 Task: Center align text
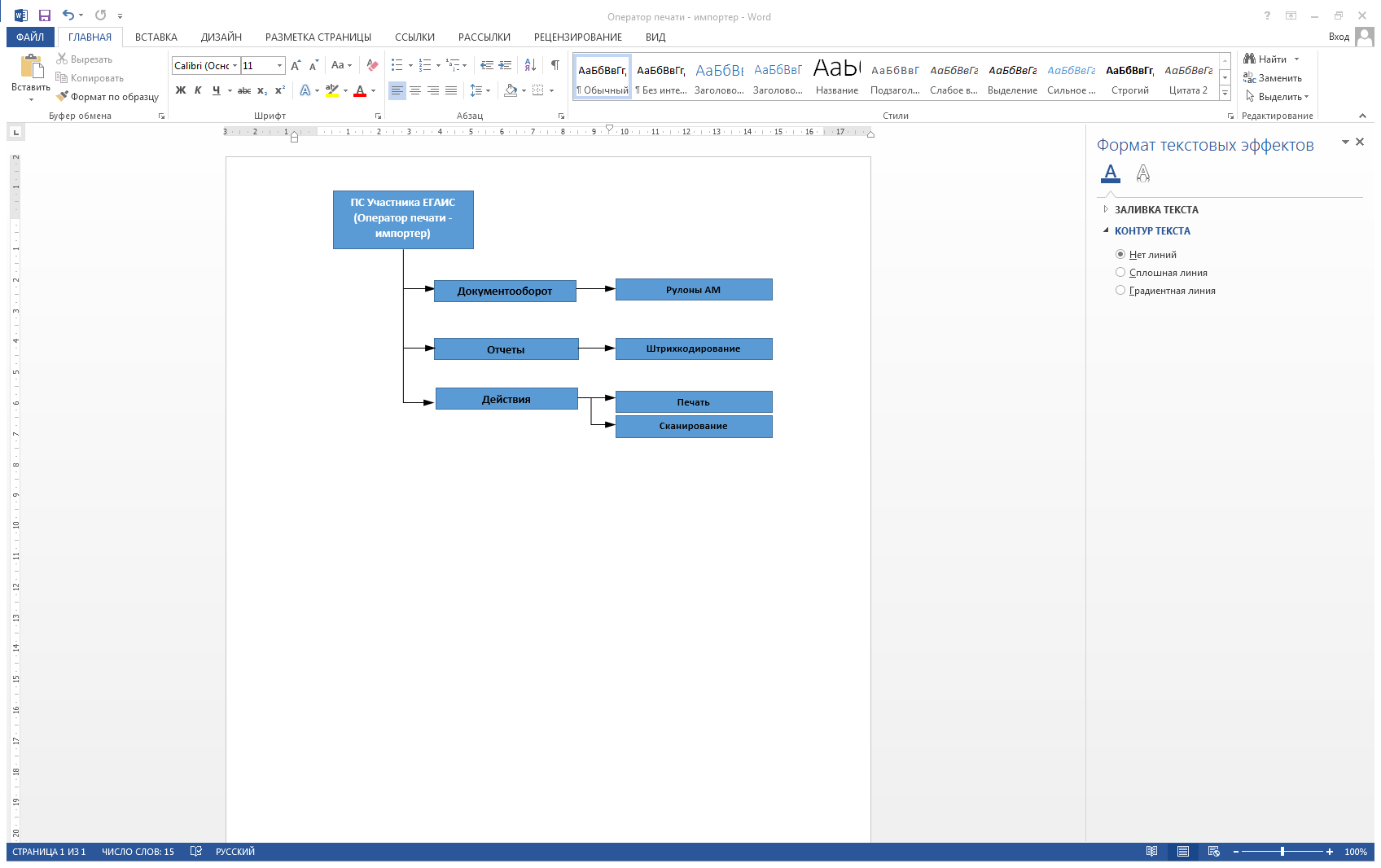tap(415, 90)
